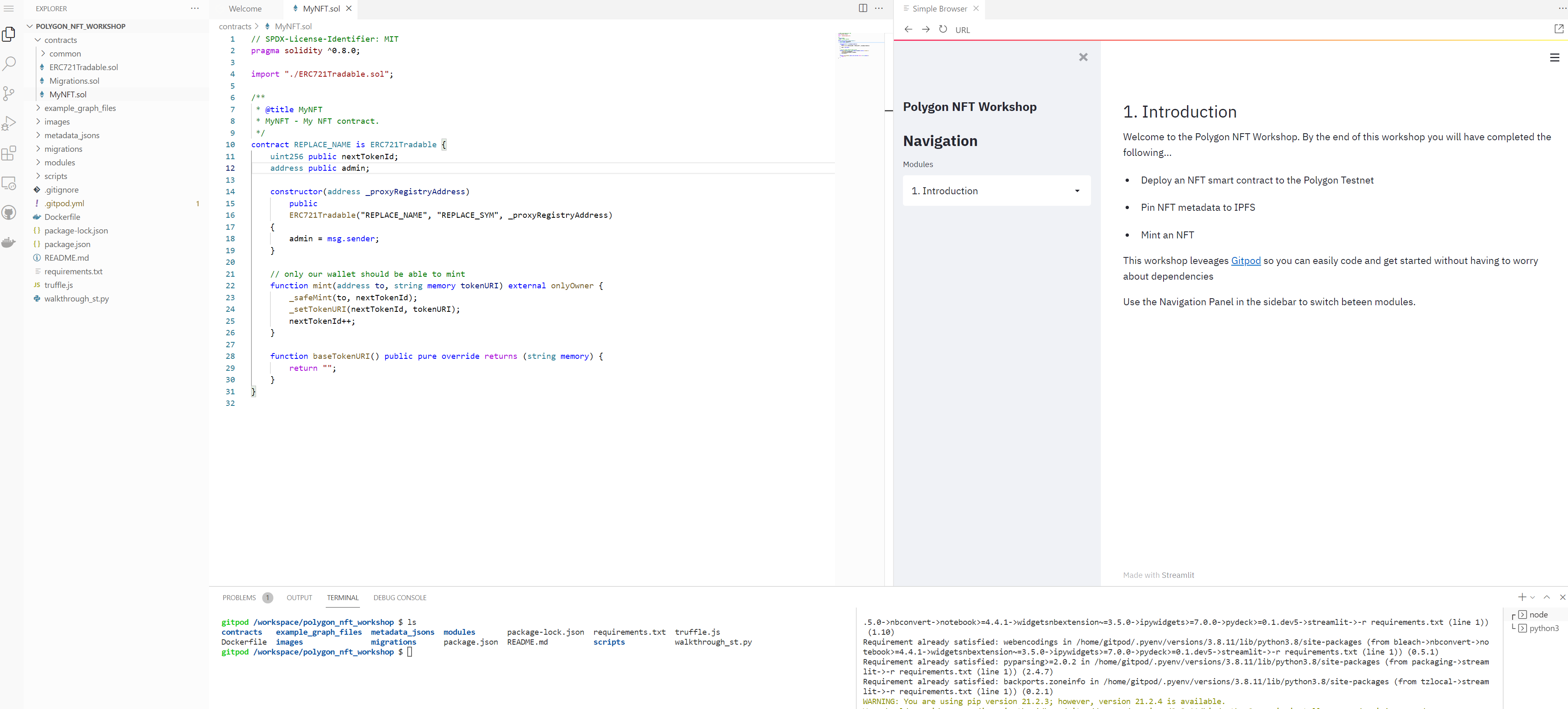The image size is (1568, 709).
Task: Collapse the contracts folder
Action: tap(60, 40)
